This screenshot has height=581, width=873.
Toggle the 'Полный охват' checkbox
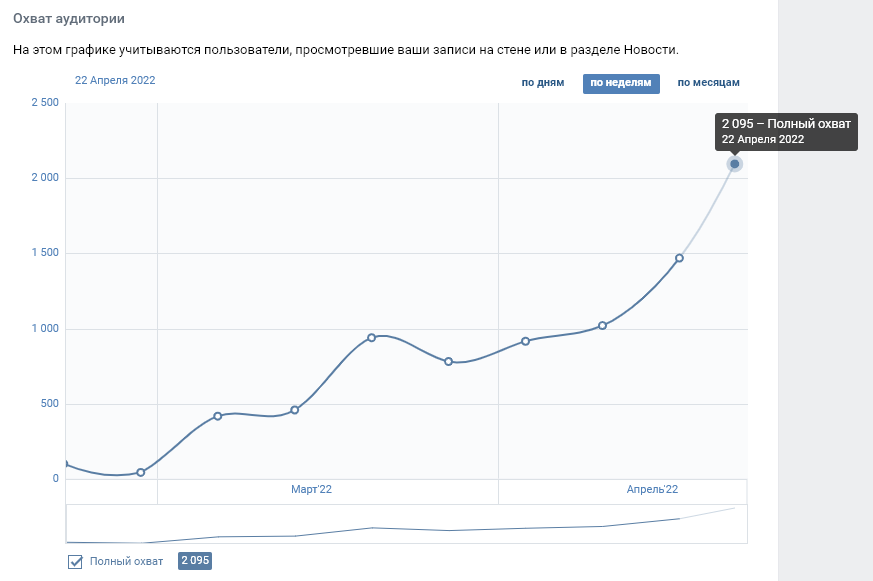pyautogui.click(x=75, y=562)
